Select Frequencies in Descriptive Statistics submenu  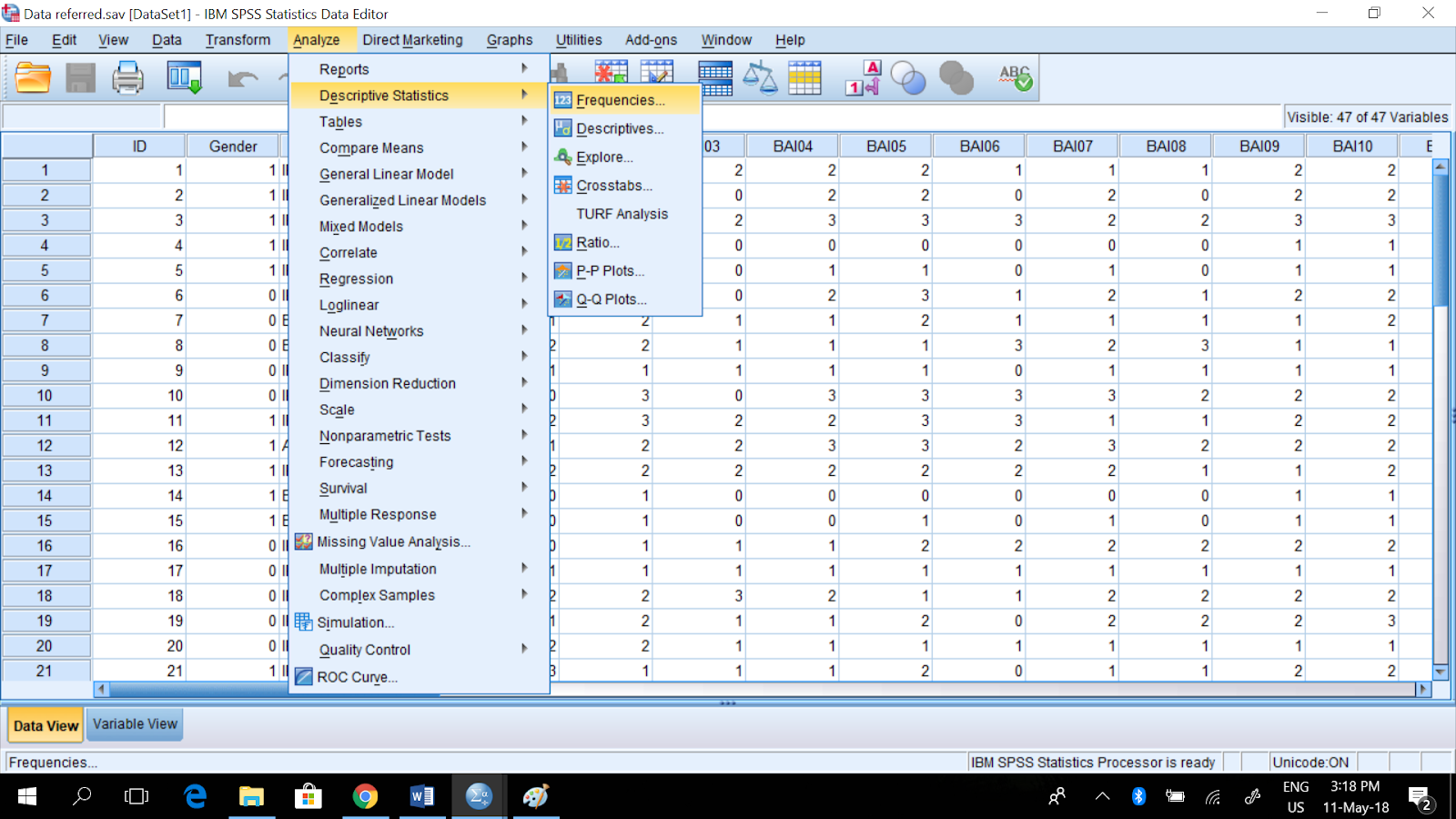[x=624, y=100]
